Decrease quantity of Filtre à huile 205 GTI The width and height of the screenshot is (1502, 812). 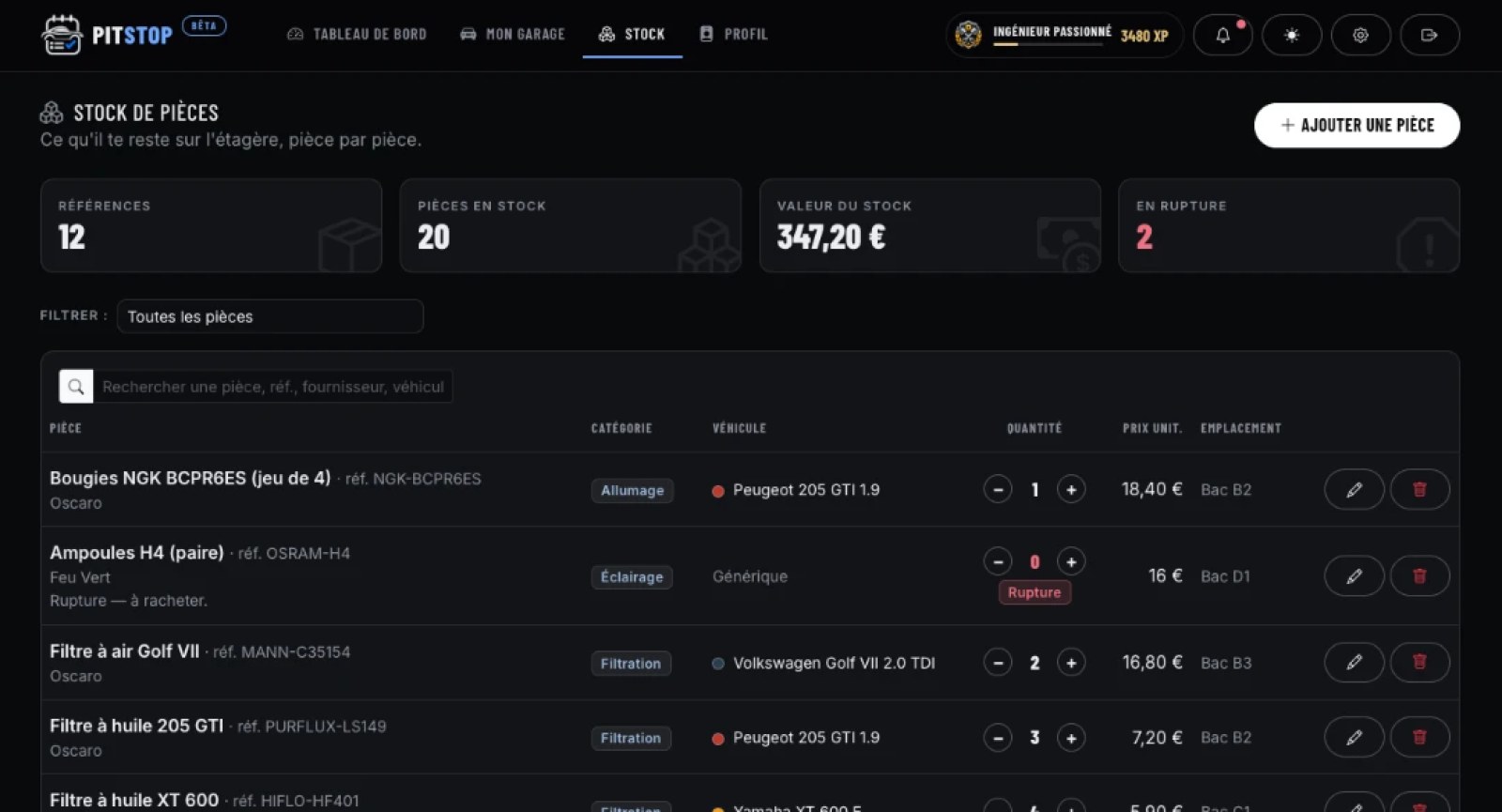(x=998, y=738)
